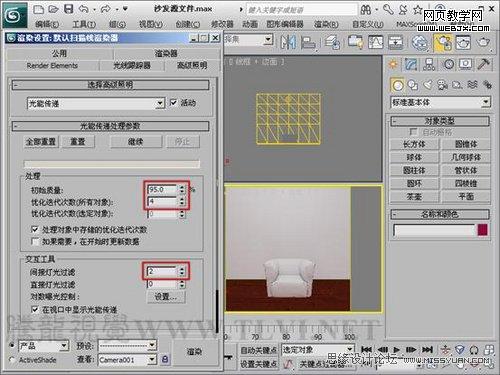Select the ActiveShade radio button
Viewport: 500px width, 375px height.
tap(13, 360)
